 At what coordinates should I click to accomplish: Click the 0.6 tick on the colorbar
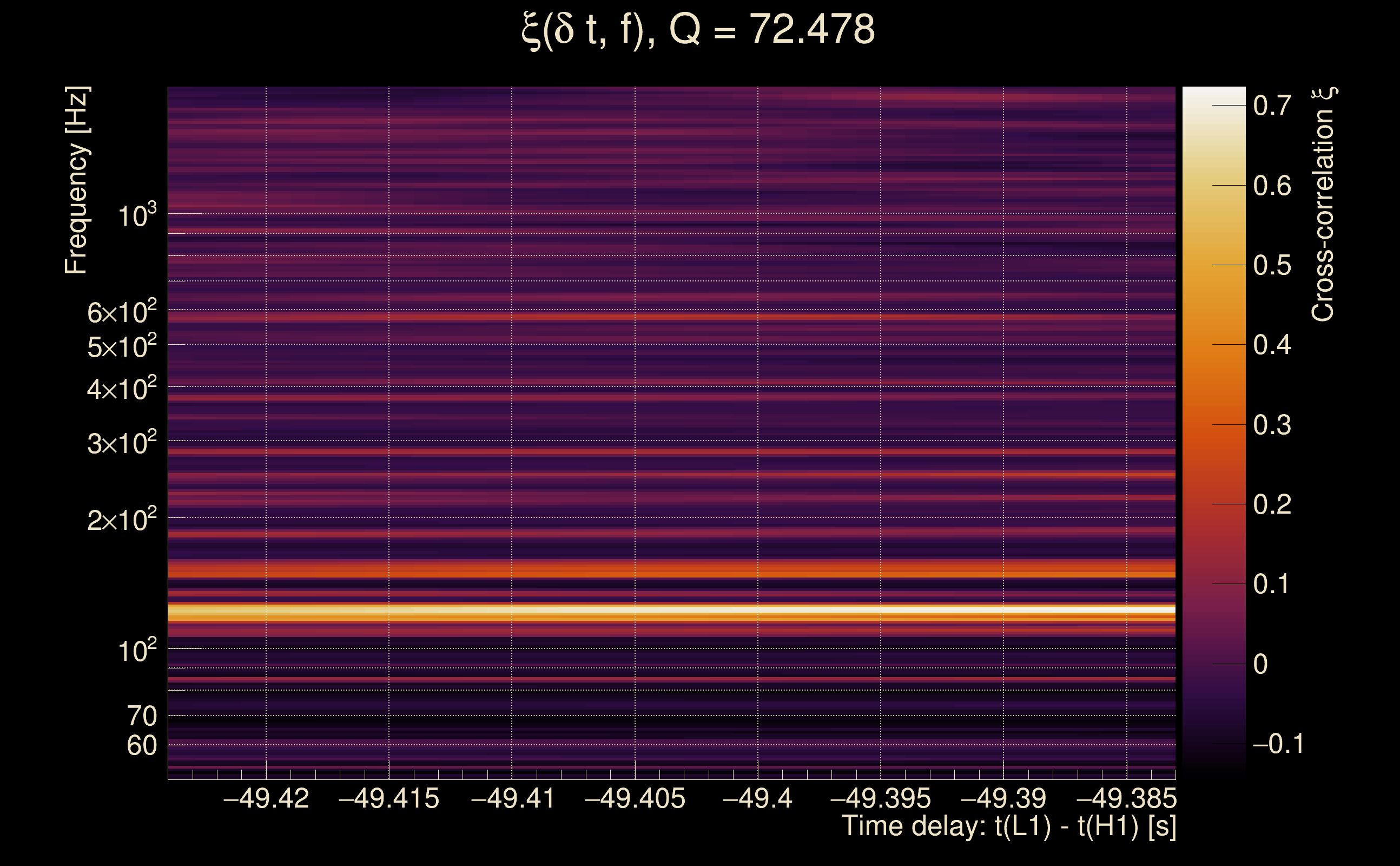click(1272, 186)
